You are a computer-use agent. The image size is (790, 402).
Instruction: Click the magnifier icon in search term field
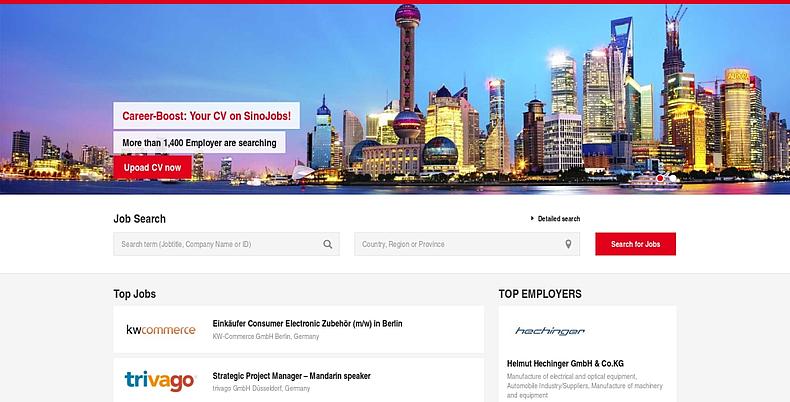pos(327,244)
